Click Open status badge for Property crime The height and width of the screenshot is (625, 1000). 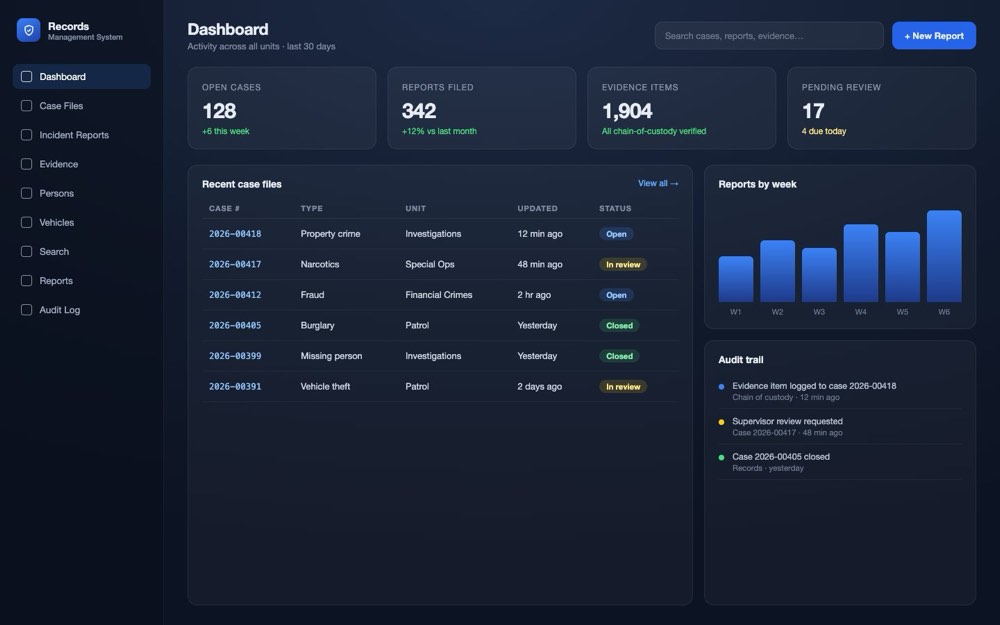click(616, 234)
